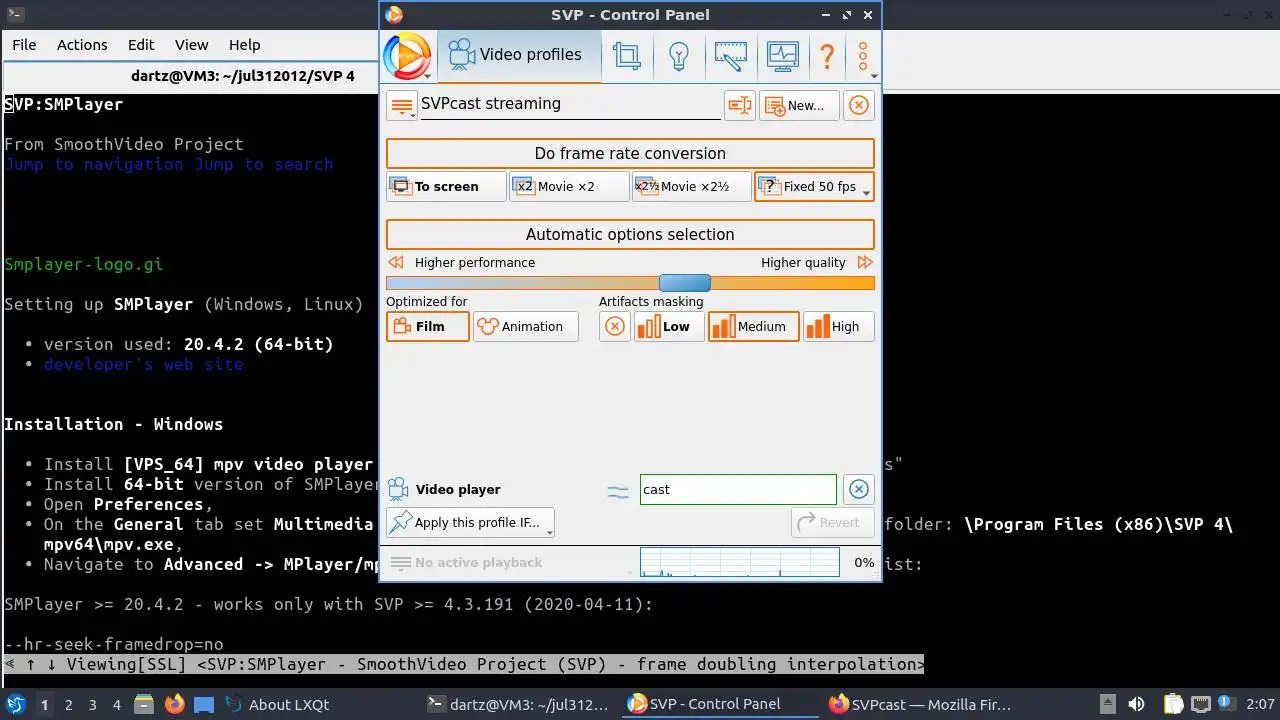Switch to virtual desktop 4

pyautogui.click(x=117, y=704)
